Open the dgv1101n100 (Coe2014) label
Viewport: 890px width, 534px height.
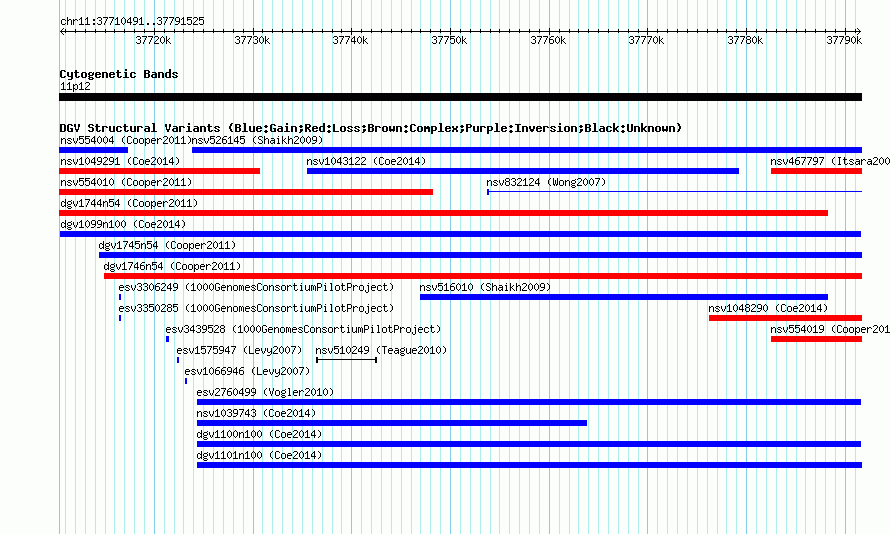259,455
